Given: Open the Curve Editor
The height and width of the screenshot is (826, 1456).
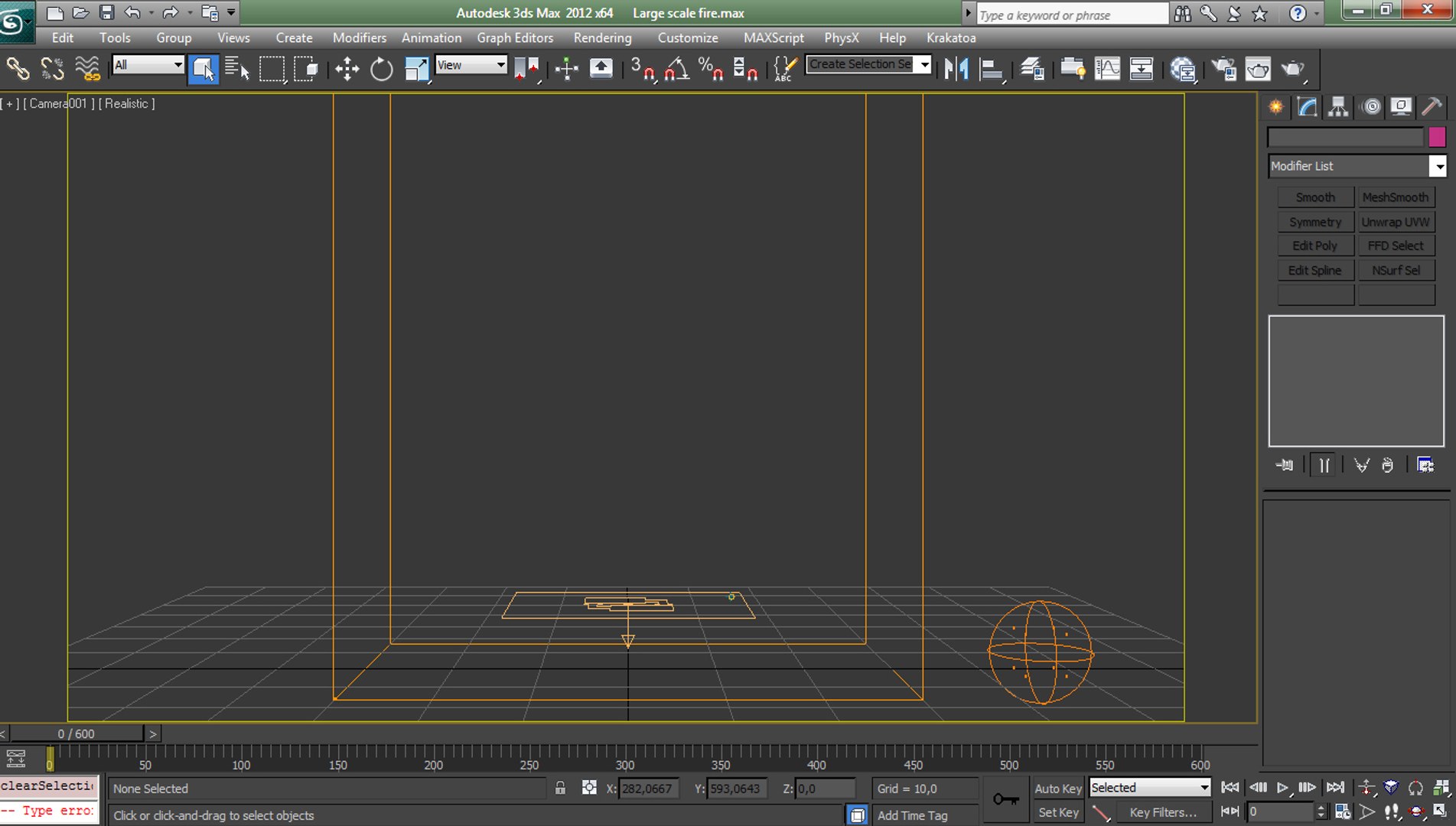Looking at the screenshot, I should pos(1107,69).
